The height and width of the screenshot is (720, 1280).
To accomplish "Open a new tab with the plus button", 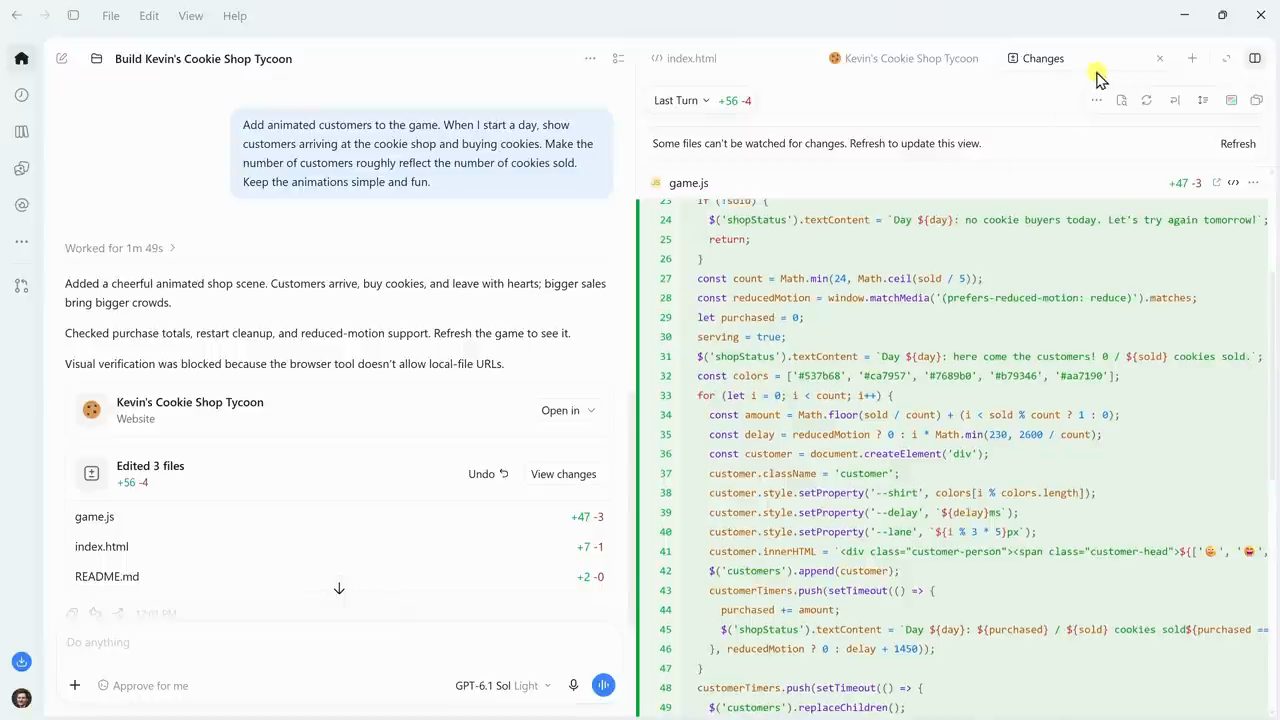I will tap(1192, 58).
